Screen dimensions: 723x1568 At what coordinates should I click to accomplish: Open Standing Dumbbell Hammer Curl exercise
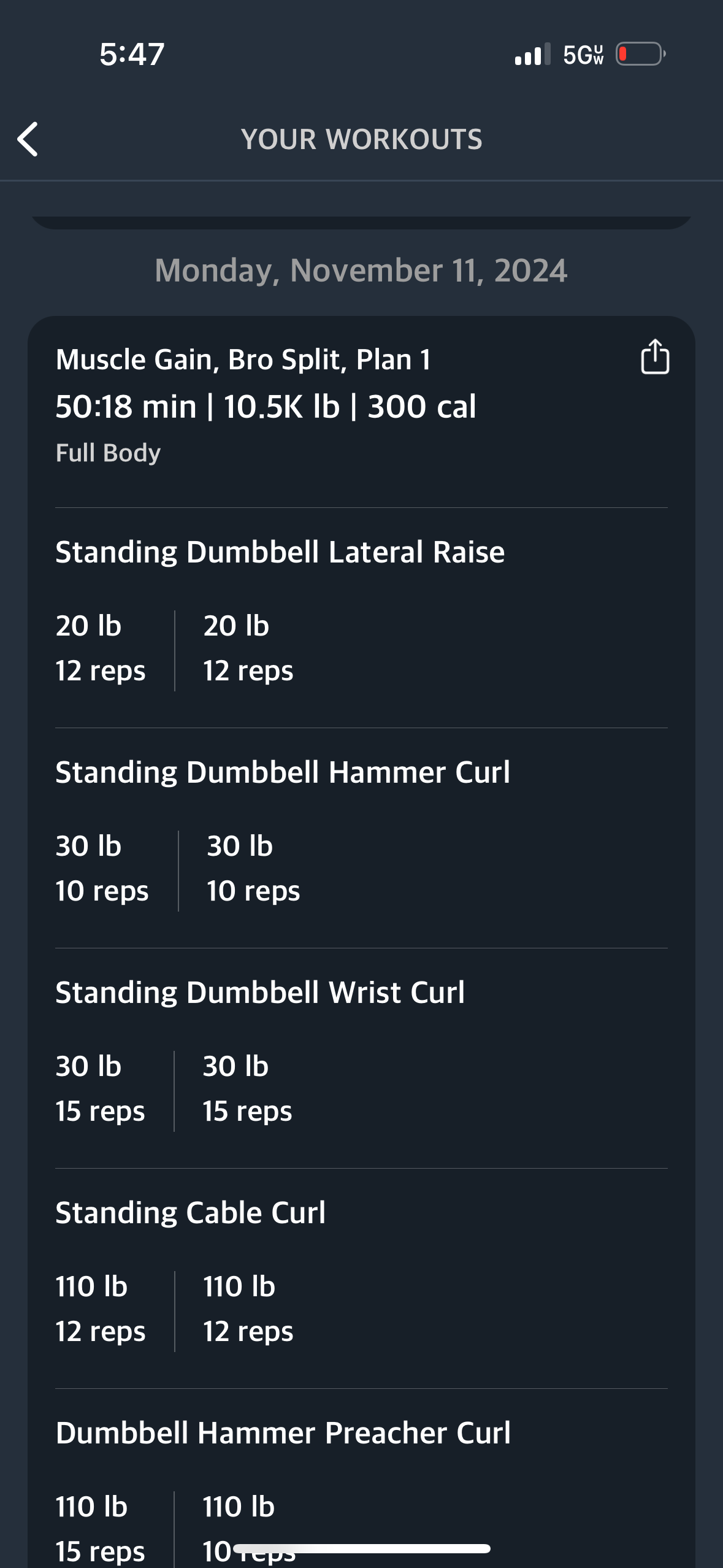coord(283,772)
